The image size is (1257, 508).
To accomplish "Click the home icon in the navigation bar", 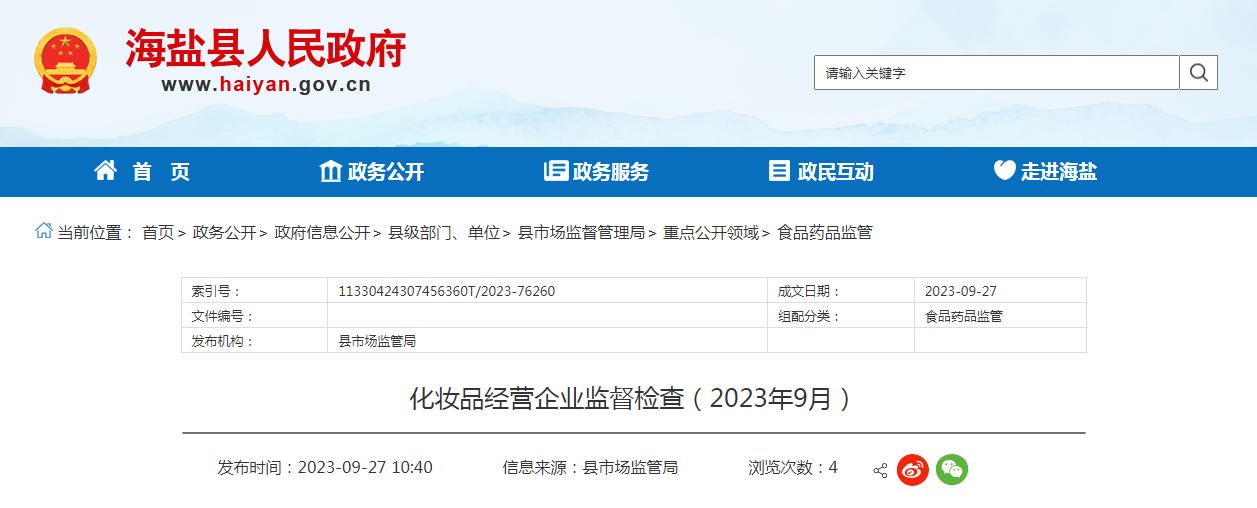I will [105, 171].
